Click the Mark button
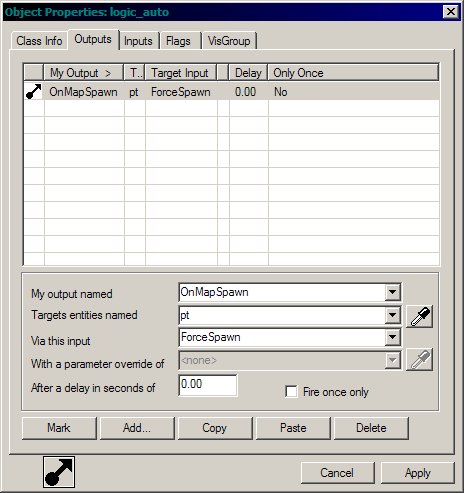The width and height of the screenshot is (464, 493). click(59, 428)
